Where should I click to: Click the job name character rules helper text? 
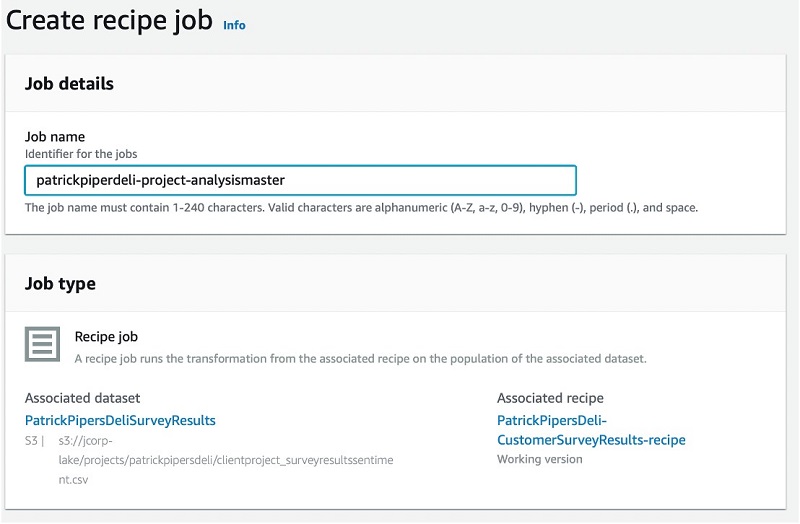[361, 208]
